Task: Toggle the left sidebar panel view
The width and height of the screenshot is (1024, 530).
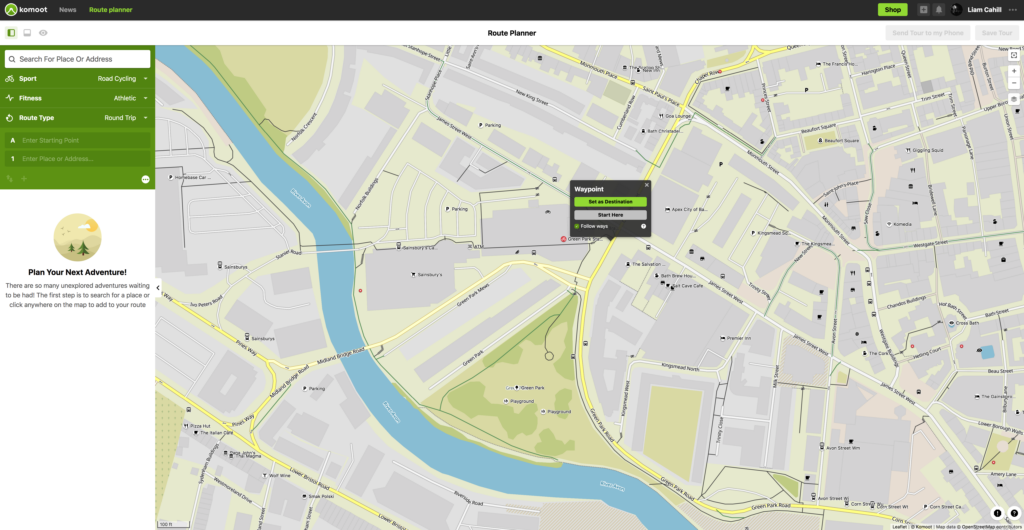Action: click(x=11, y=33)
